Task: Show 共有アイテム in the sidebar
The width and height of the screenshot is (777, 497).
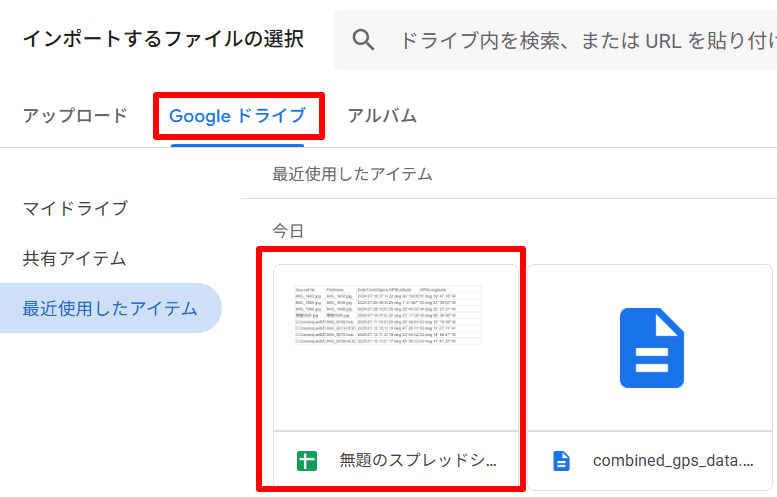Action: [75, 259]
